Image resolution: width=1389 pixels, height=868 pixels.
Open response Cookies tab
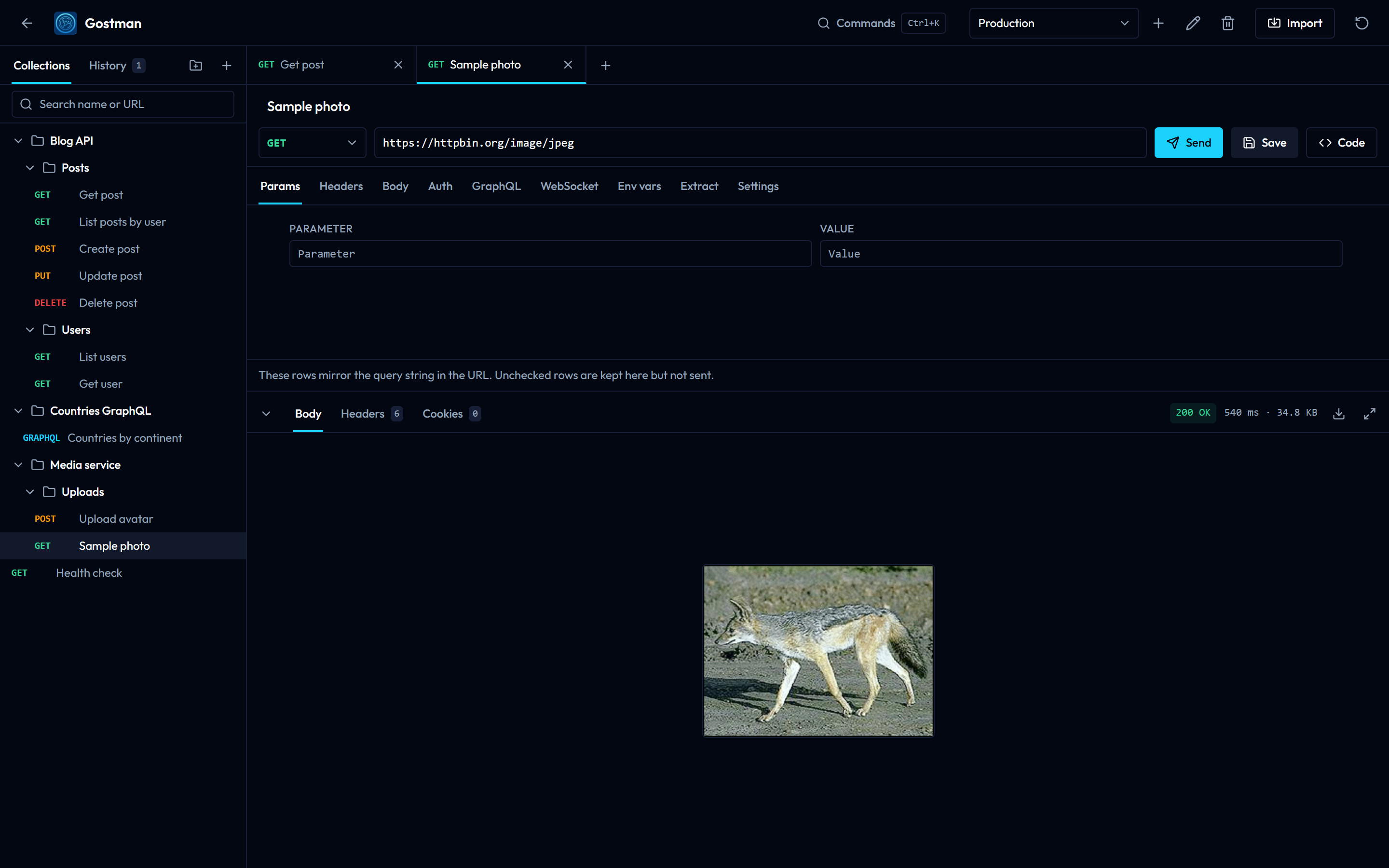point(451,413)
